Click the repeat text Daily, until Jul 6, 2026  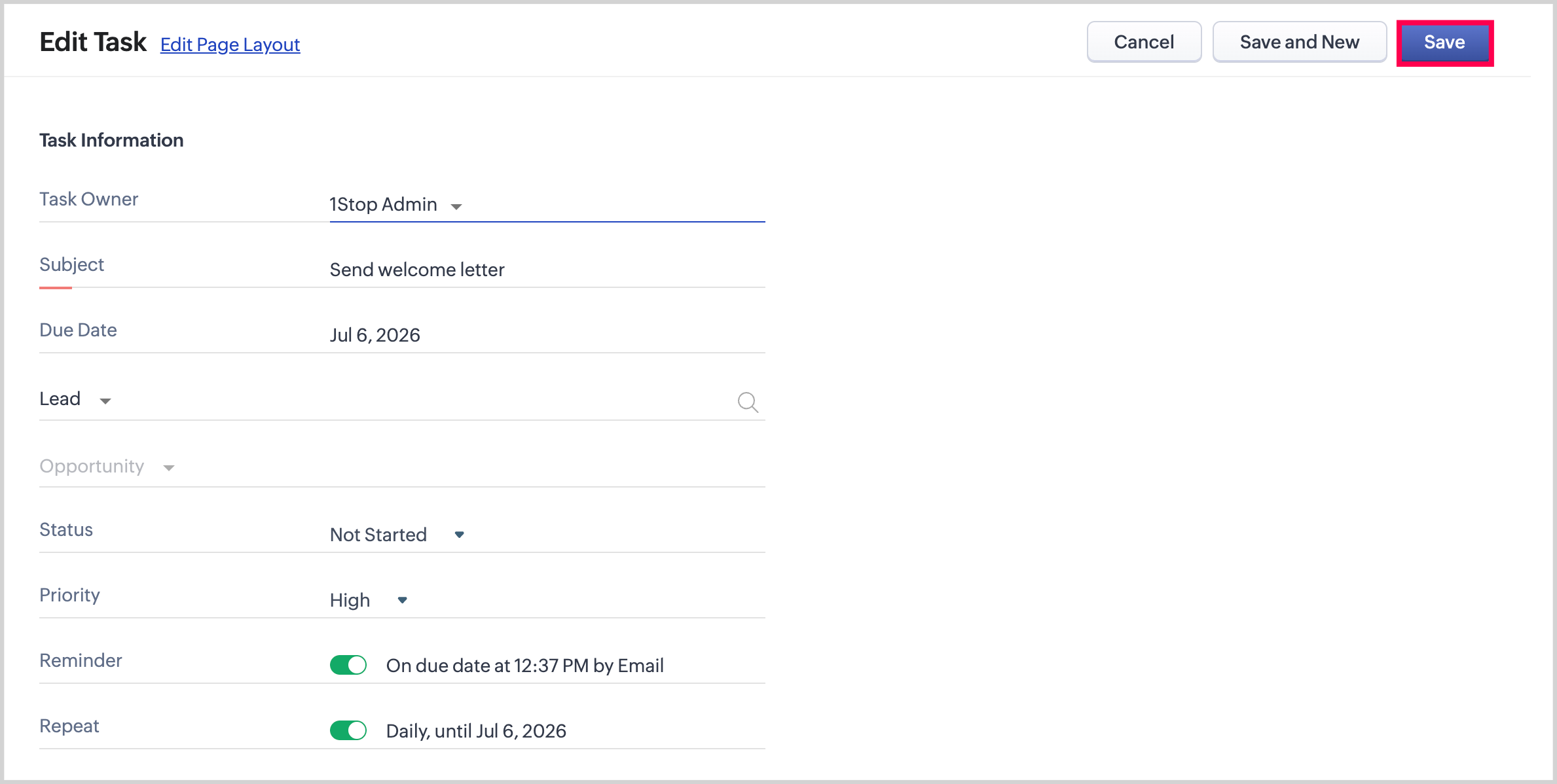(476, 731)
